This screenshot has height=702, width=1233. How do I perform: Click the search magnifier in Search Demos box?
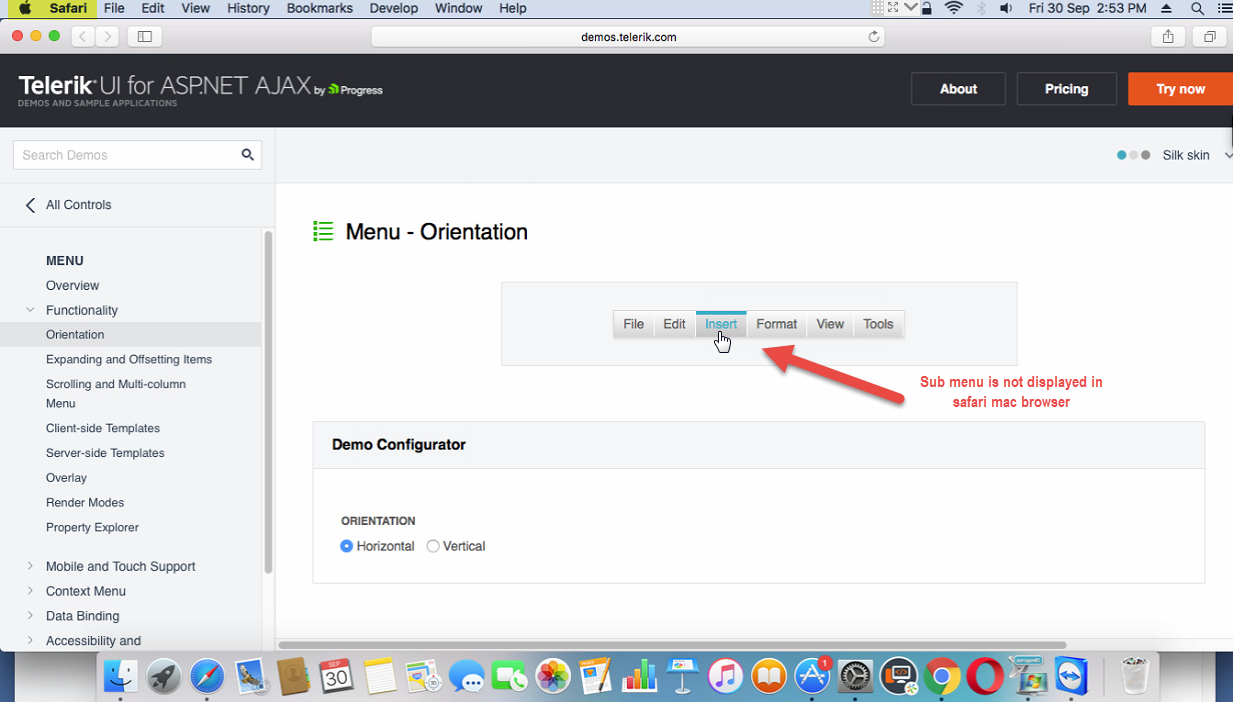(x=247, y=155)
